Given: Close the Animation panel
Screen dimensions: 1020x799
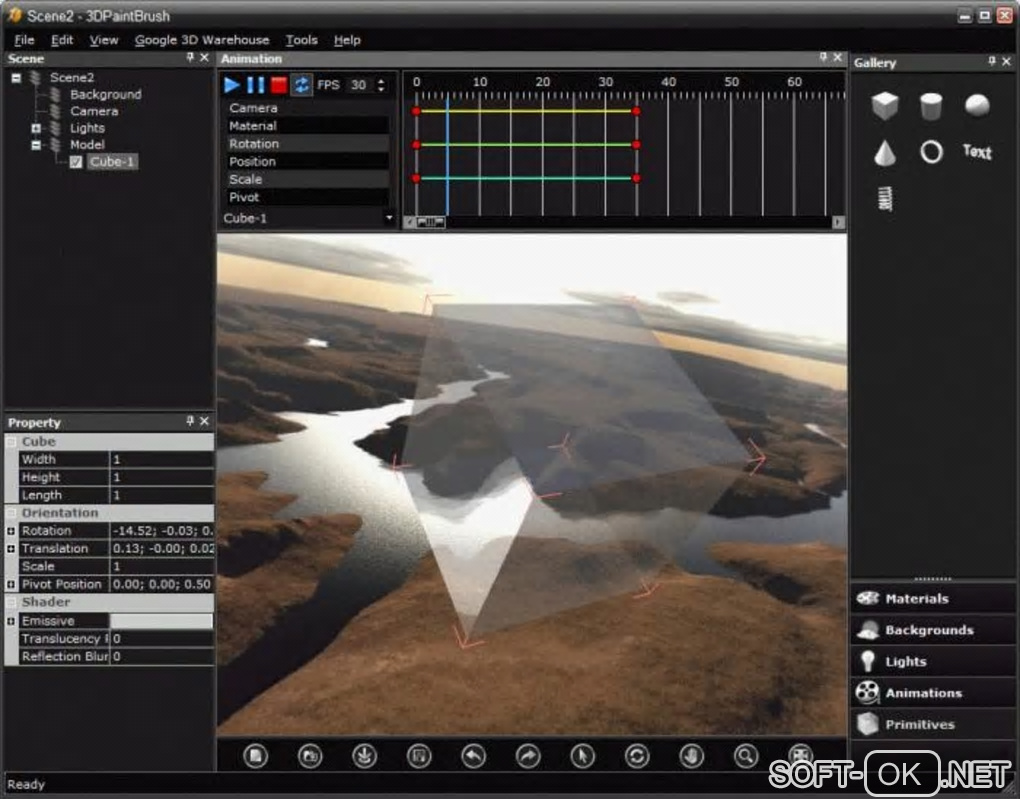Looking at the screenshot, I should point(838,57).
